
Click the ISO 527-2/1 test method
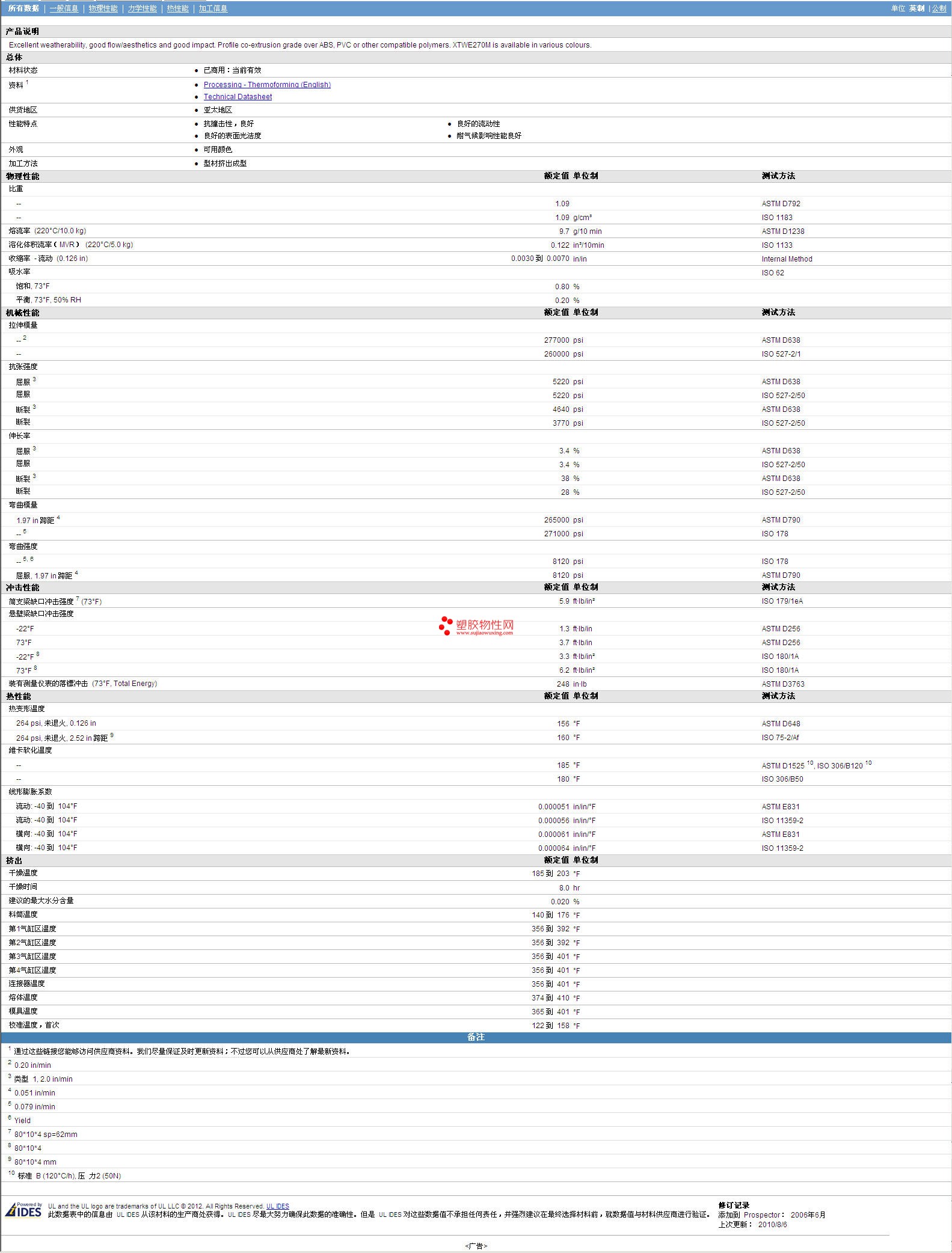pos(781,354)
